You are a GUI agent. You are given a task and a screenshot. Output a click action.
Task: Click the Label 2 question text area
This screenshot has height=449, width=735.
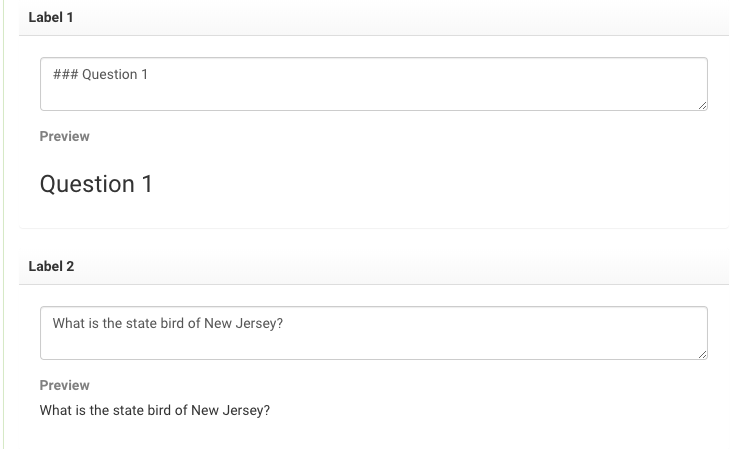373,333
